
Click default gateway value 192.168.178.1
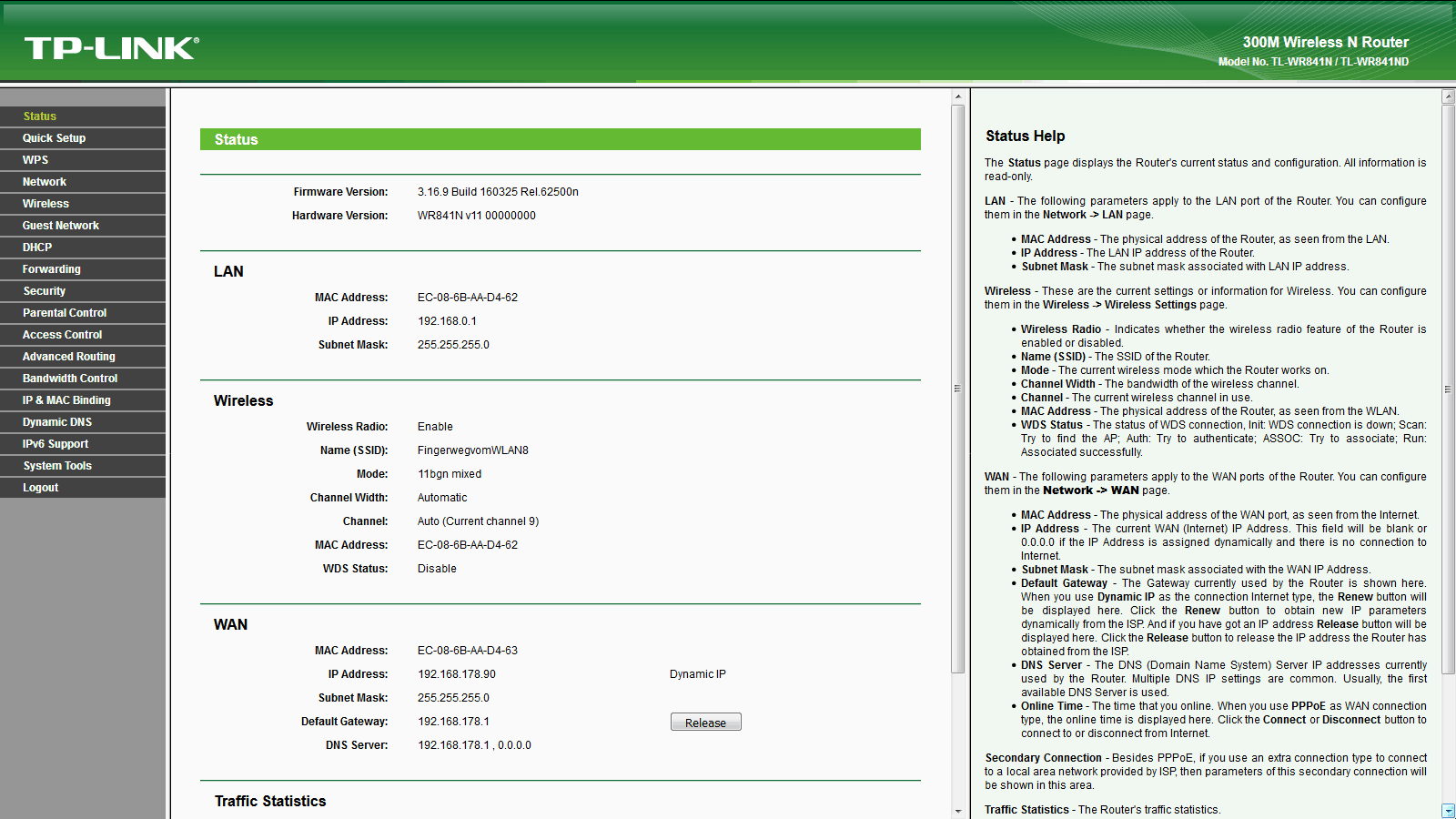(453, 722)
